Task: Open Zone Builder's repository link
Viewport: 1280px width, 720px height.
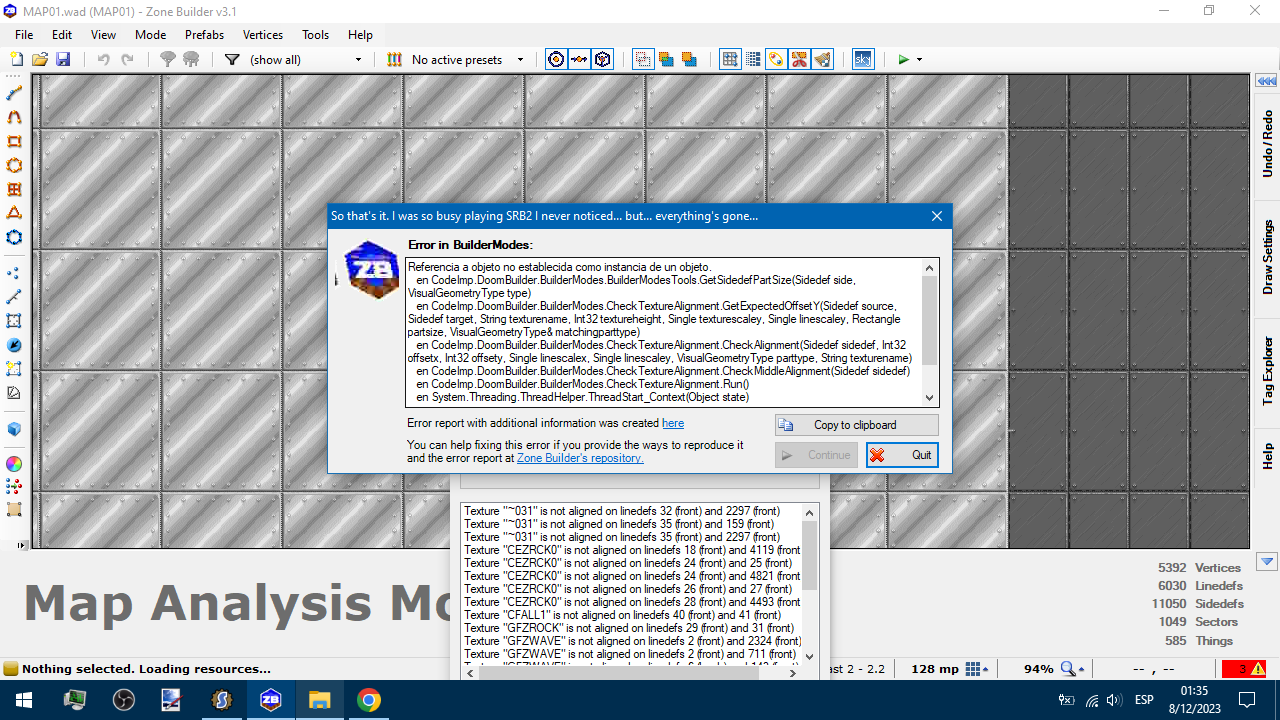Action: click(580, 458)
